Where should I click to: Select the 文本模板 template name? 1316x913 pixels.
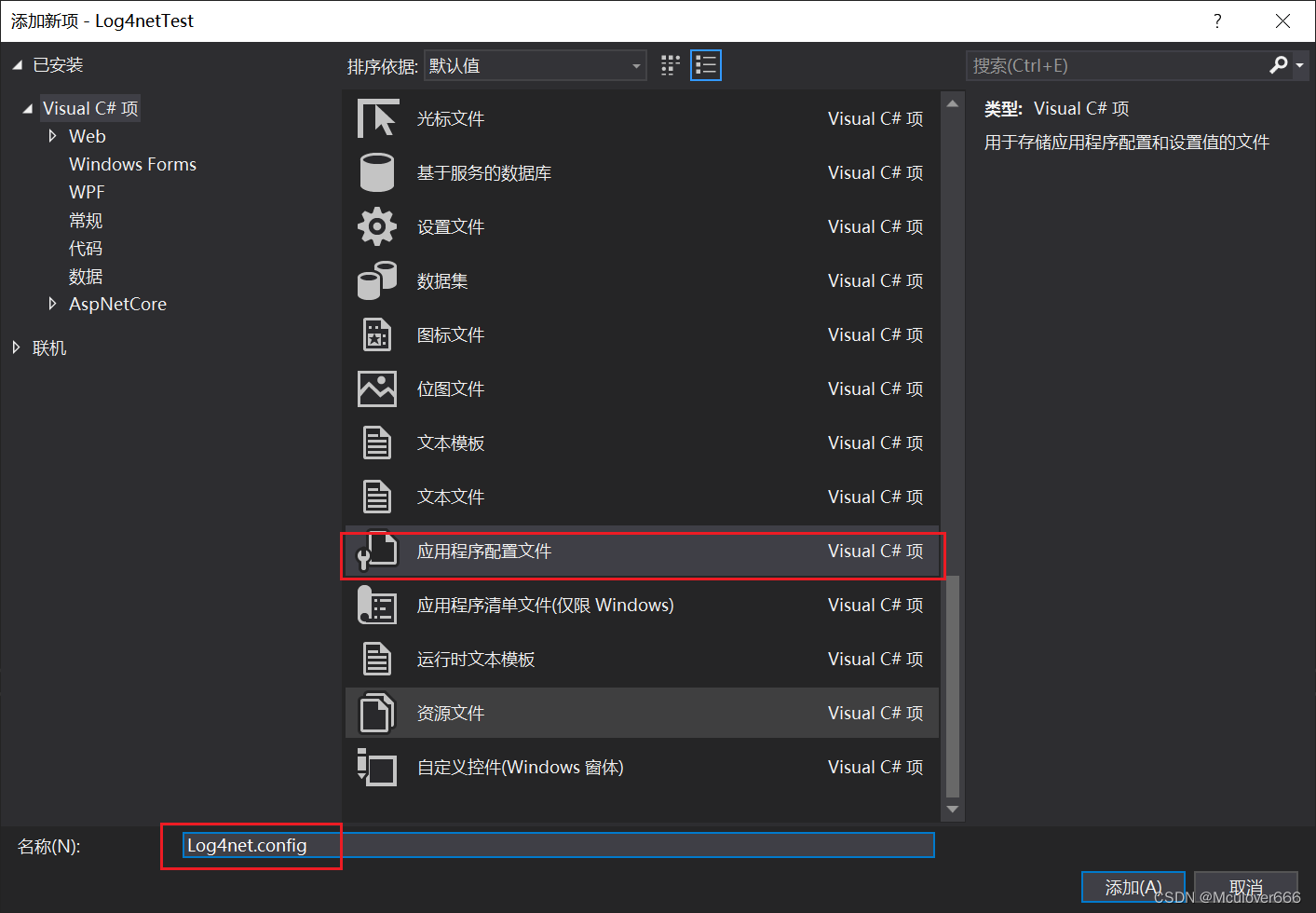[x=451, y=443]
